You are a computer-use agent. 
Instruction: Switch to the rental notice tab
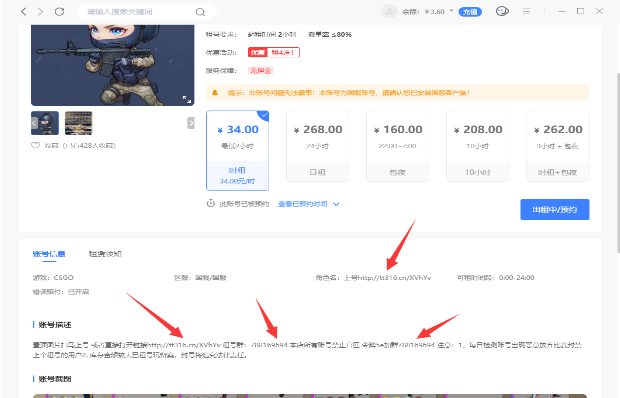(x=105, y=254)
